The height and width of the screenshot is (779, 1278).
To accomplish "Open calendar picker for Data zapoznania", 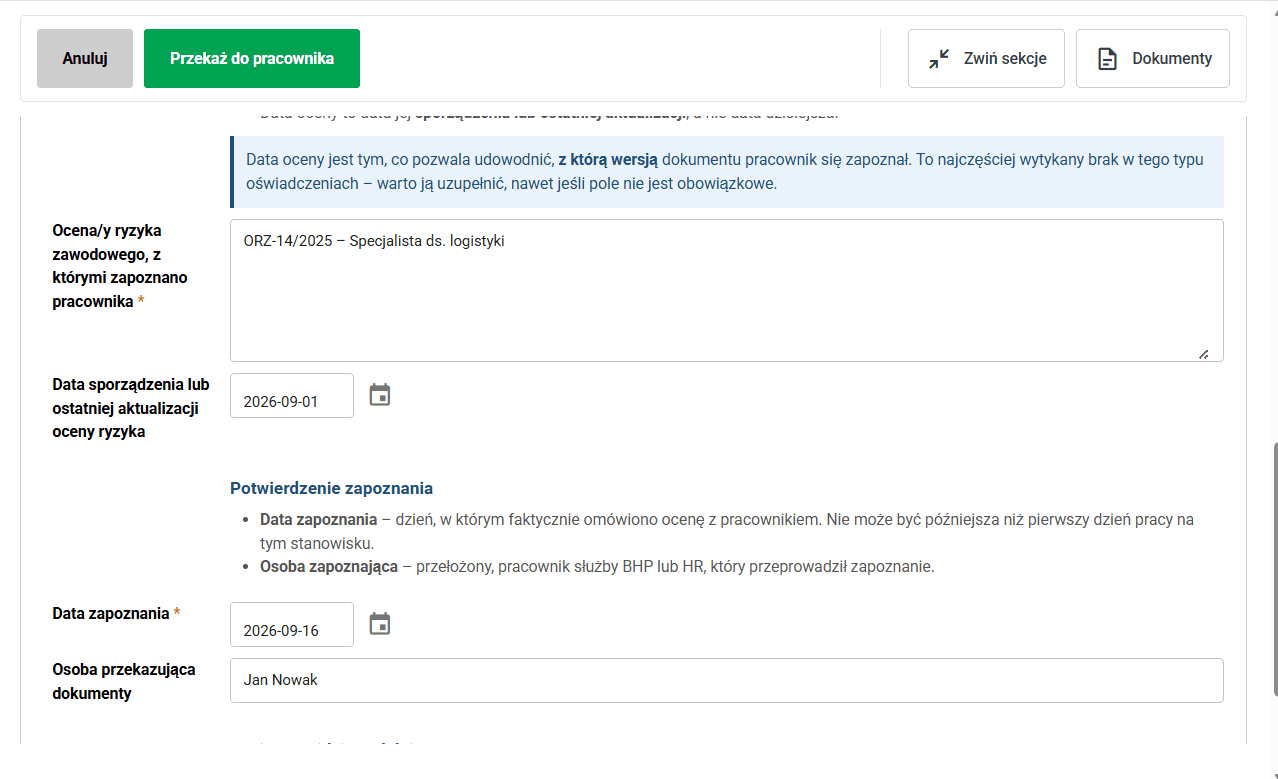I will tap(380, 624).
